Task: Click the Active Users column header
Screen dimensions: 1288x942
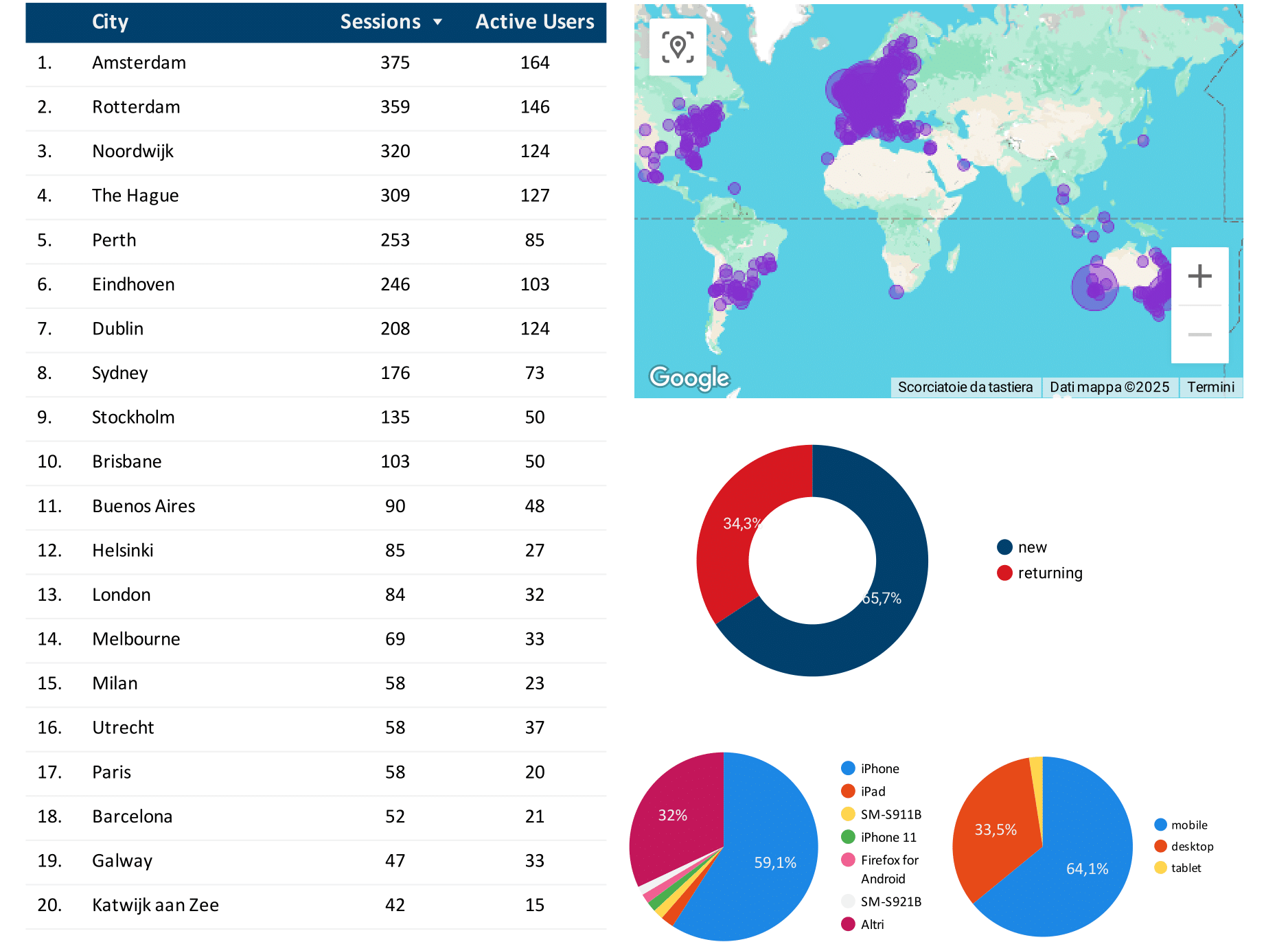Action: click(534, 21)
